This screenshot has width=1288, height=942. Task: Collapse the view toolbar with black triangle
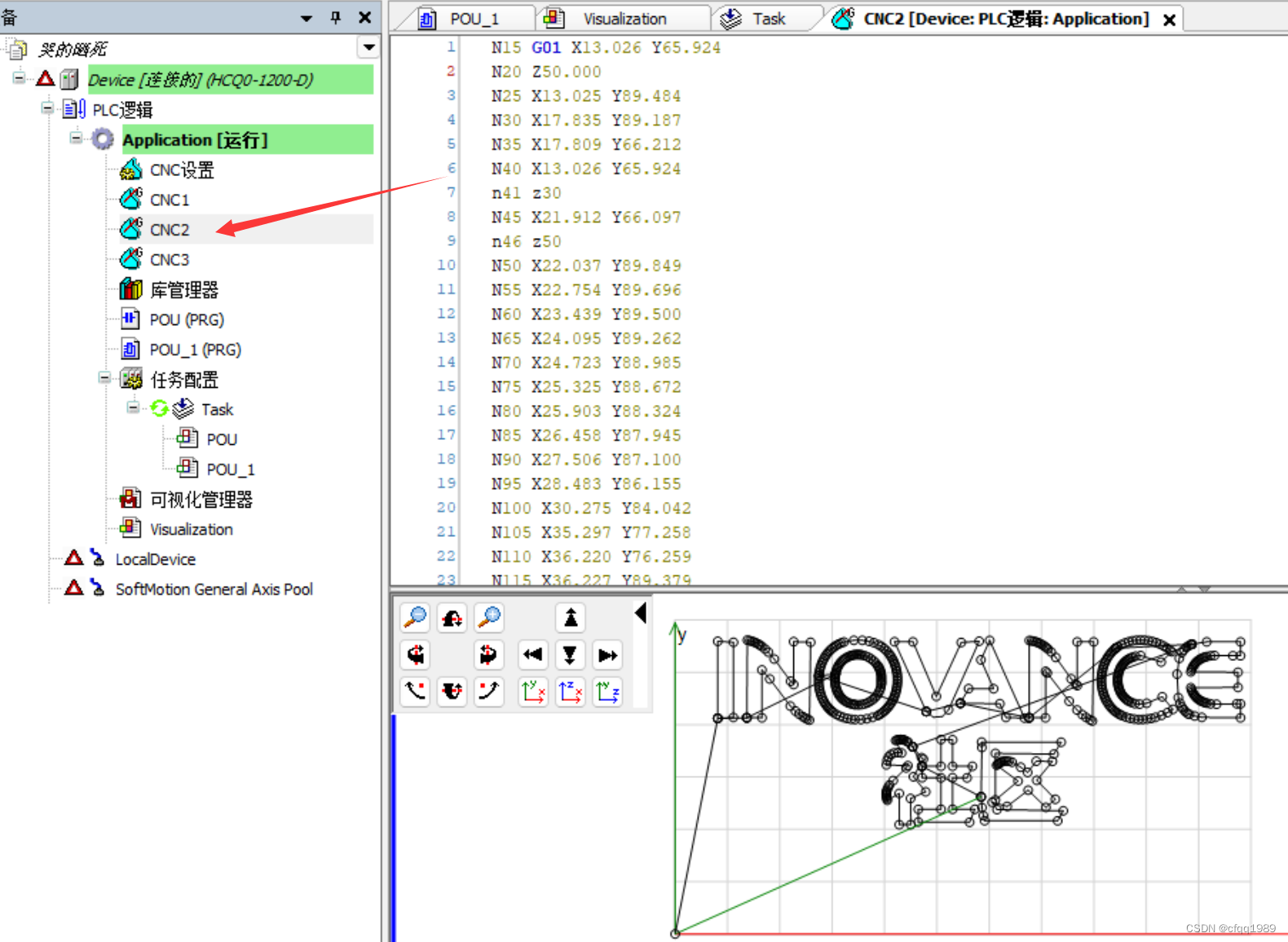point(641,613)
